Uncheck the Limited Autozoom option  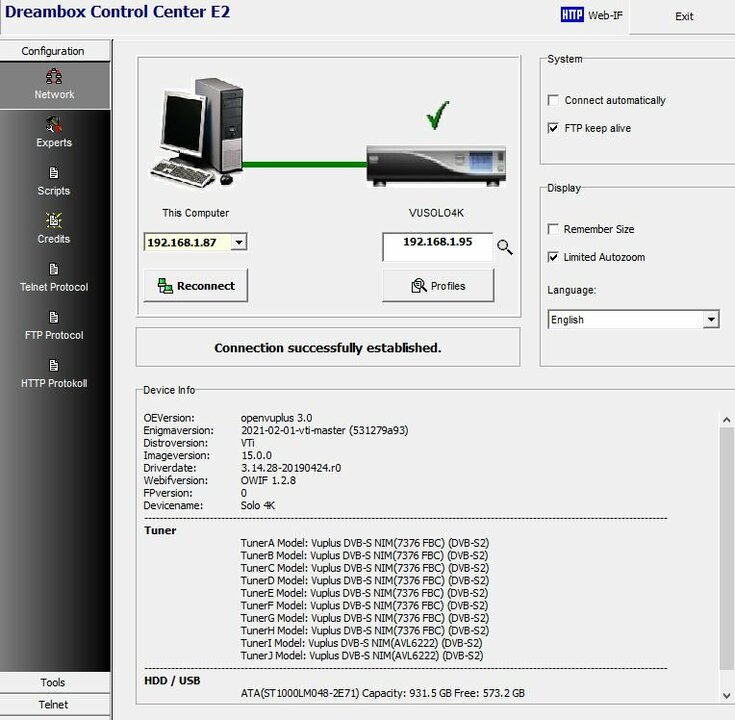pyautogui.click(x=554, y=258)
